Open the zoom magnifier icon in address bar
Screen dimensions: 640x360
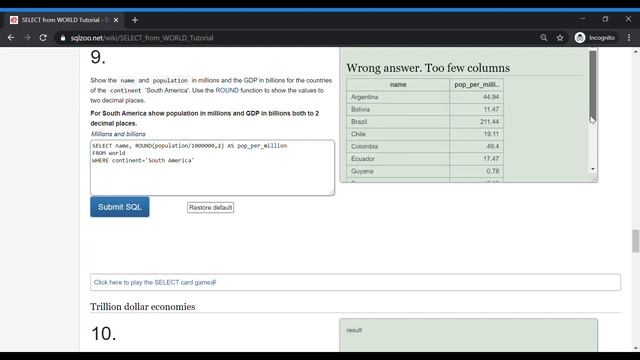point(544,38)
